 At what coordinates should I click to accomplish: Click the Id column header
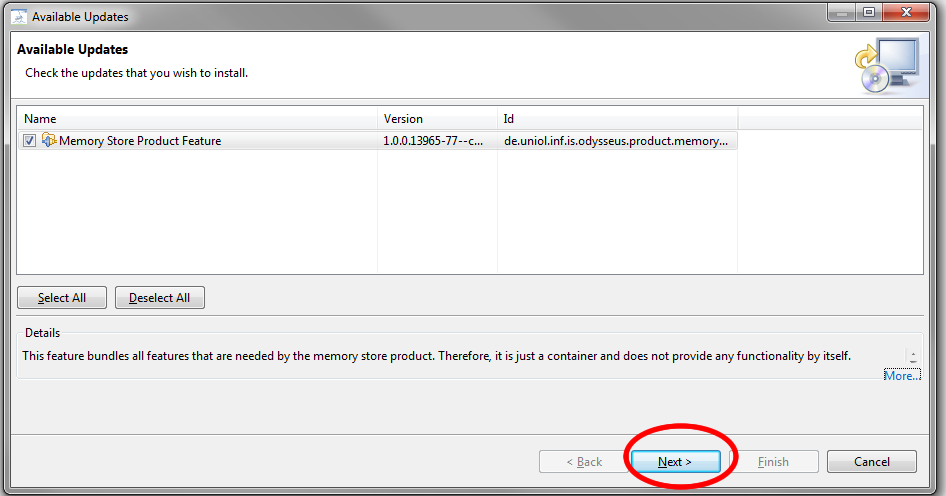point(617,119)
